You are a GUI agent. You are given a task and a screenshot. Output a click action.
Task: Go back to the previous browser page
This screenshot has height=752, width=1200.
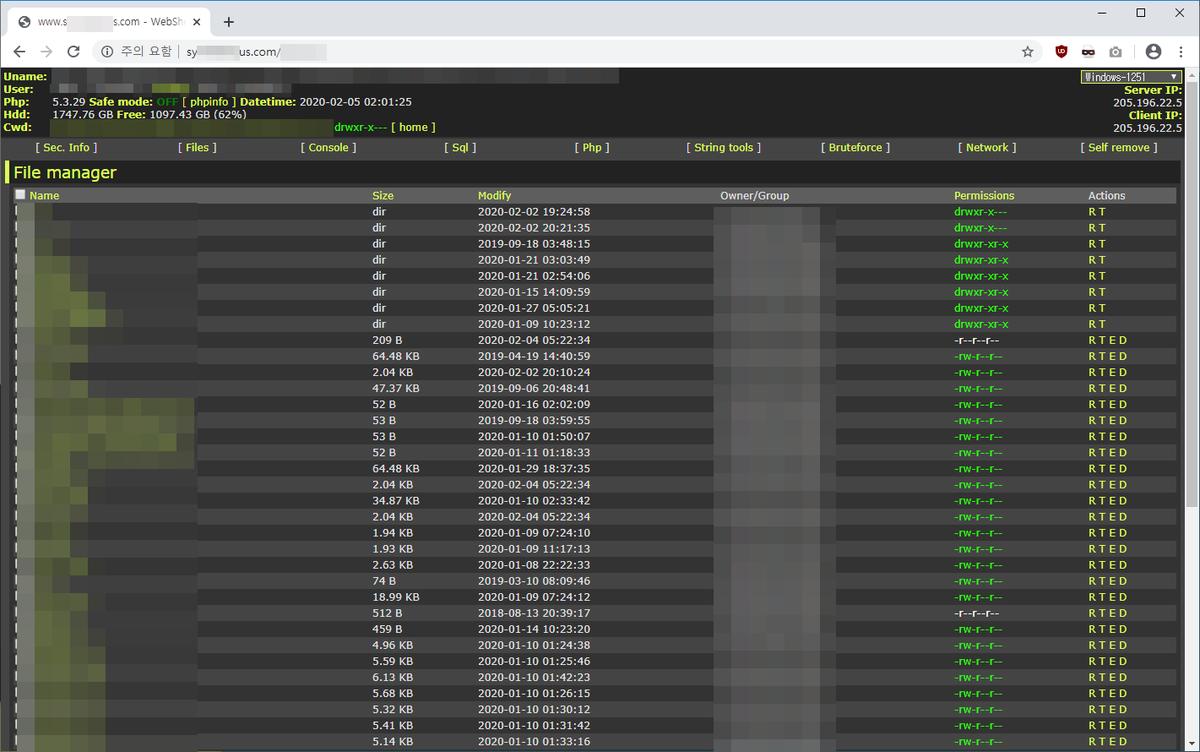20,52
